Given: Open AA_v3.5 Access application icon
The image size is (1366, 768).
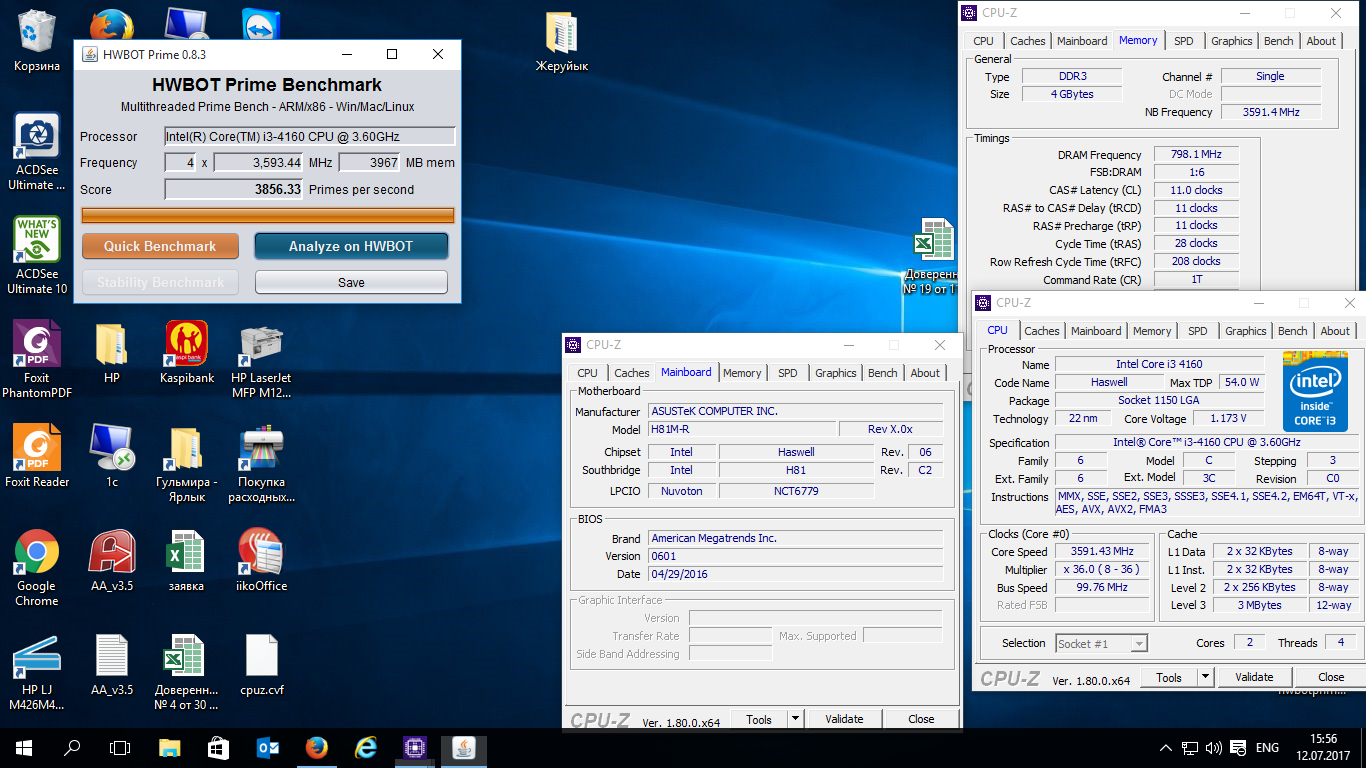Looking at the screenshot, I should coord(111,560).
